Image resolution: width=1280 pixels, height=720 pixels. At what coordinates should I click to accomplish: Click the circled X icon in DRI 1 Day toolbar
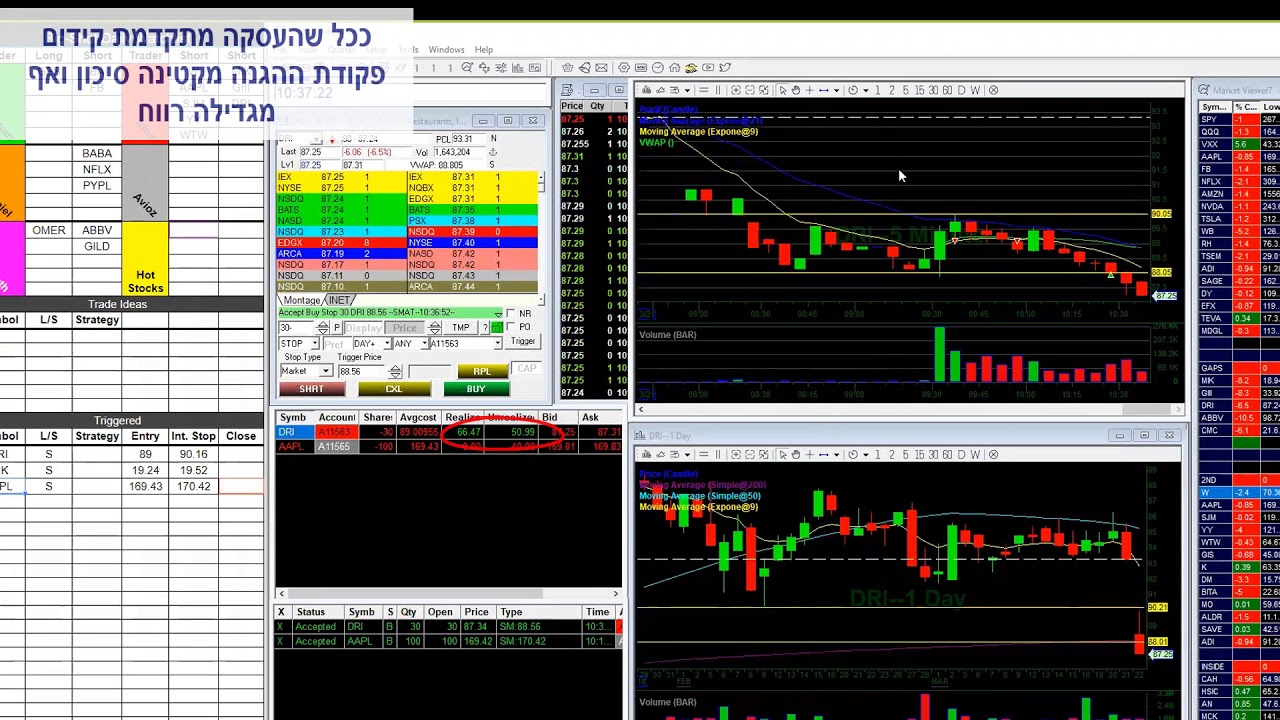pyautogui.click(x=993, y=454)
